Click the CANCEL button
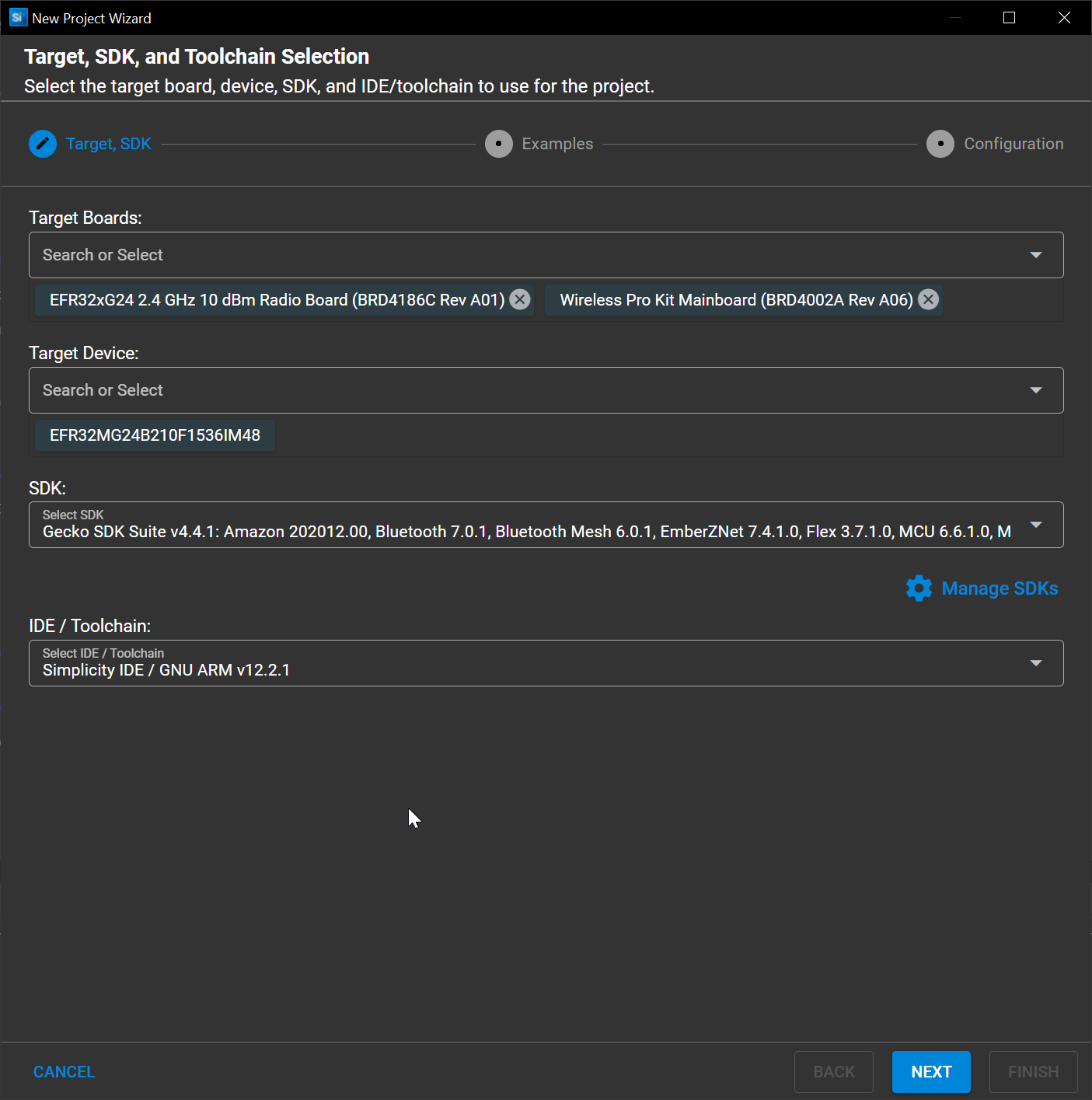The image size is (1092, 1100). 64,1072
